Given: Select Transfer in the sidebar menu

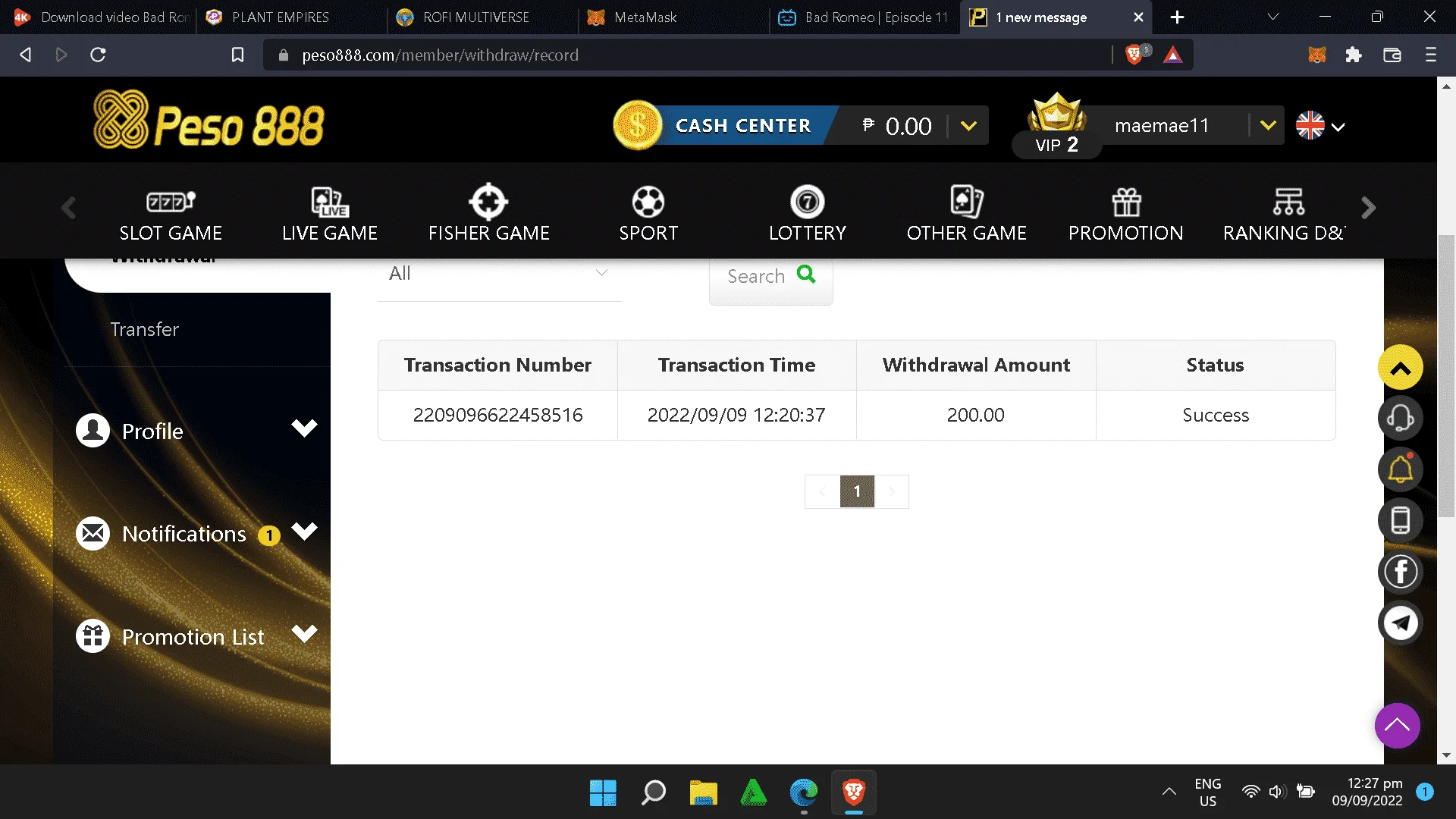Looking at the screenshot, I should [x=144, y=329].
